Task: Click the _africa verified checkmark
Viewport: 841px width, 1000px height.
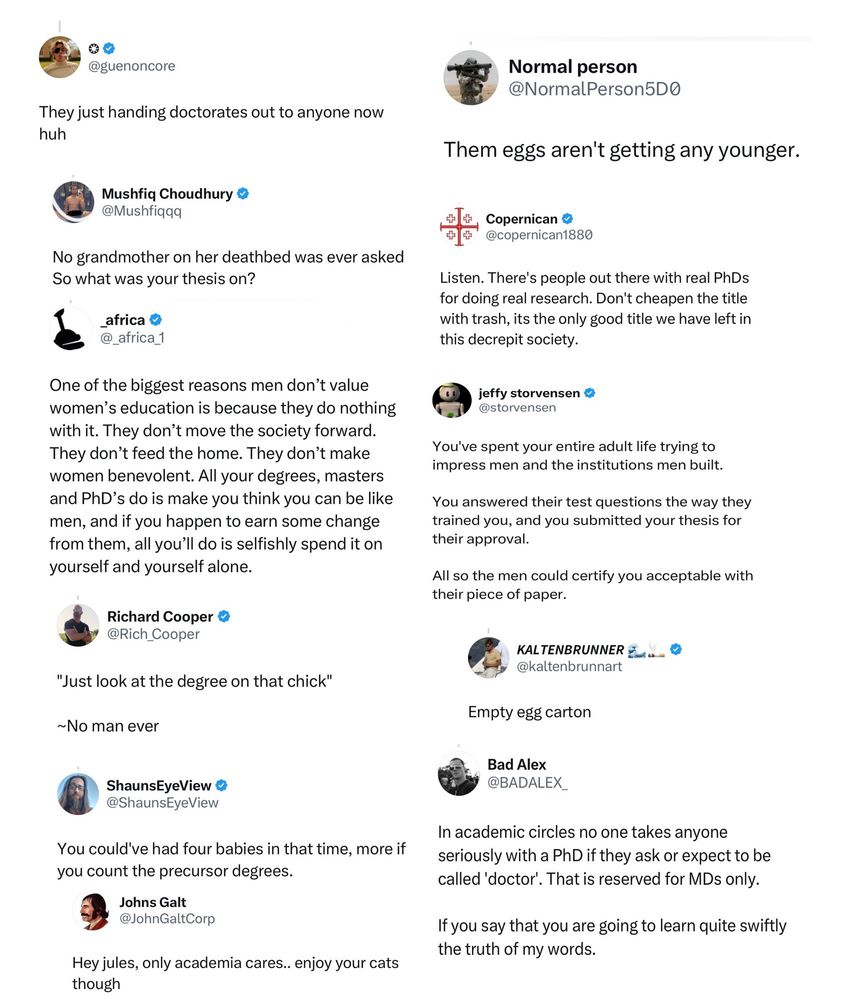Action: coord(156,320)
